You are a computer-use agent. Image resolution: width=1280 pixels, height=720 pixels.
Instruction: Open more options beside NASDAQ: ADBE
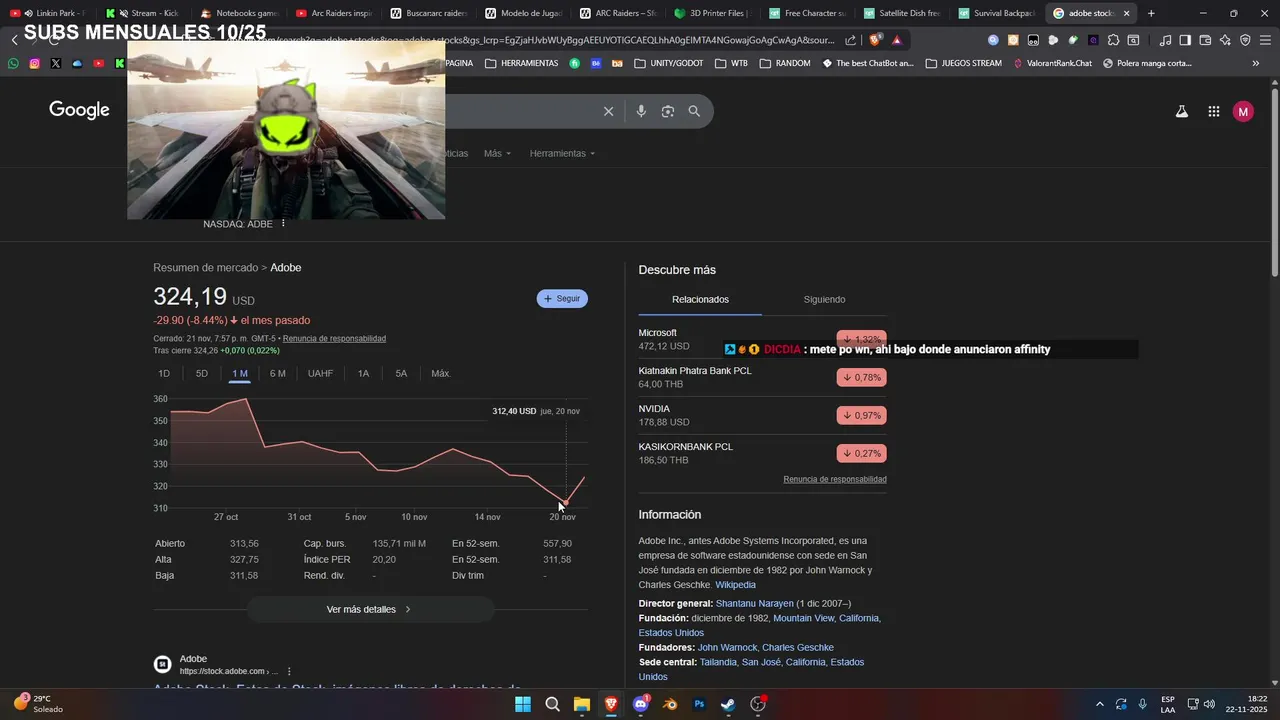tap(283, 223)
